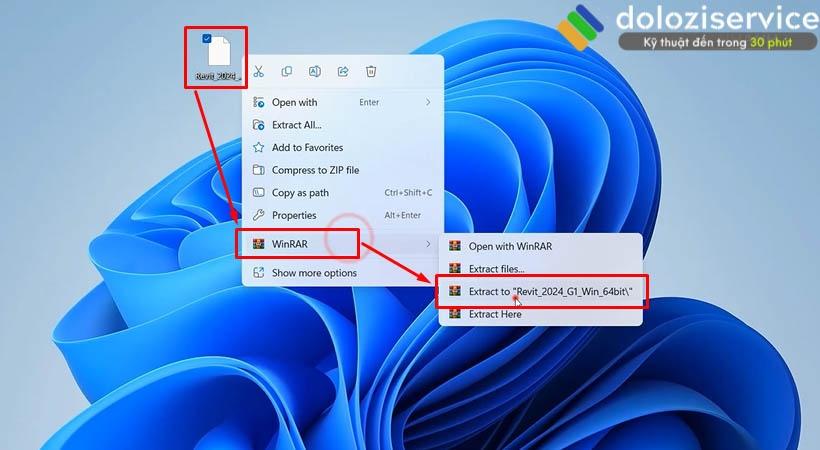
Task: Choose Extract All from context menu
Action: click(x=296, y=125)
